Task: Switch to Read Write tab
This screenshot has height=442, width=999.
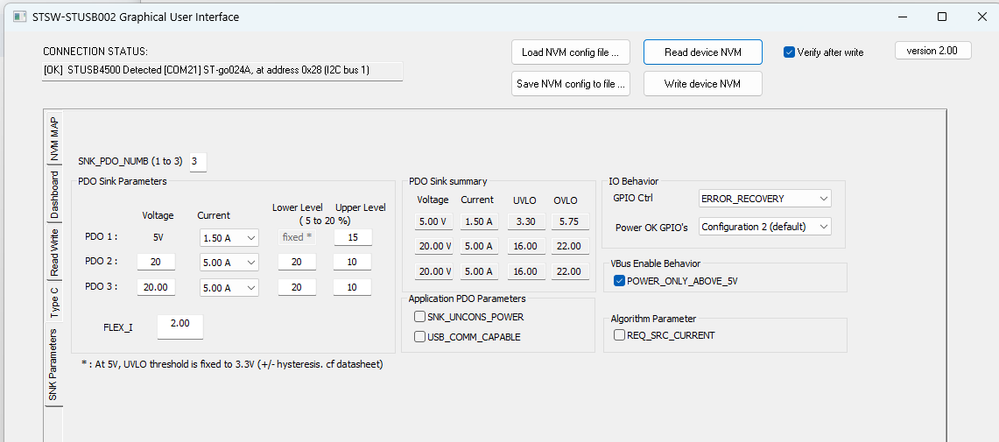Action: pyautogui.click(x=54, y=252)
